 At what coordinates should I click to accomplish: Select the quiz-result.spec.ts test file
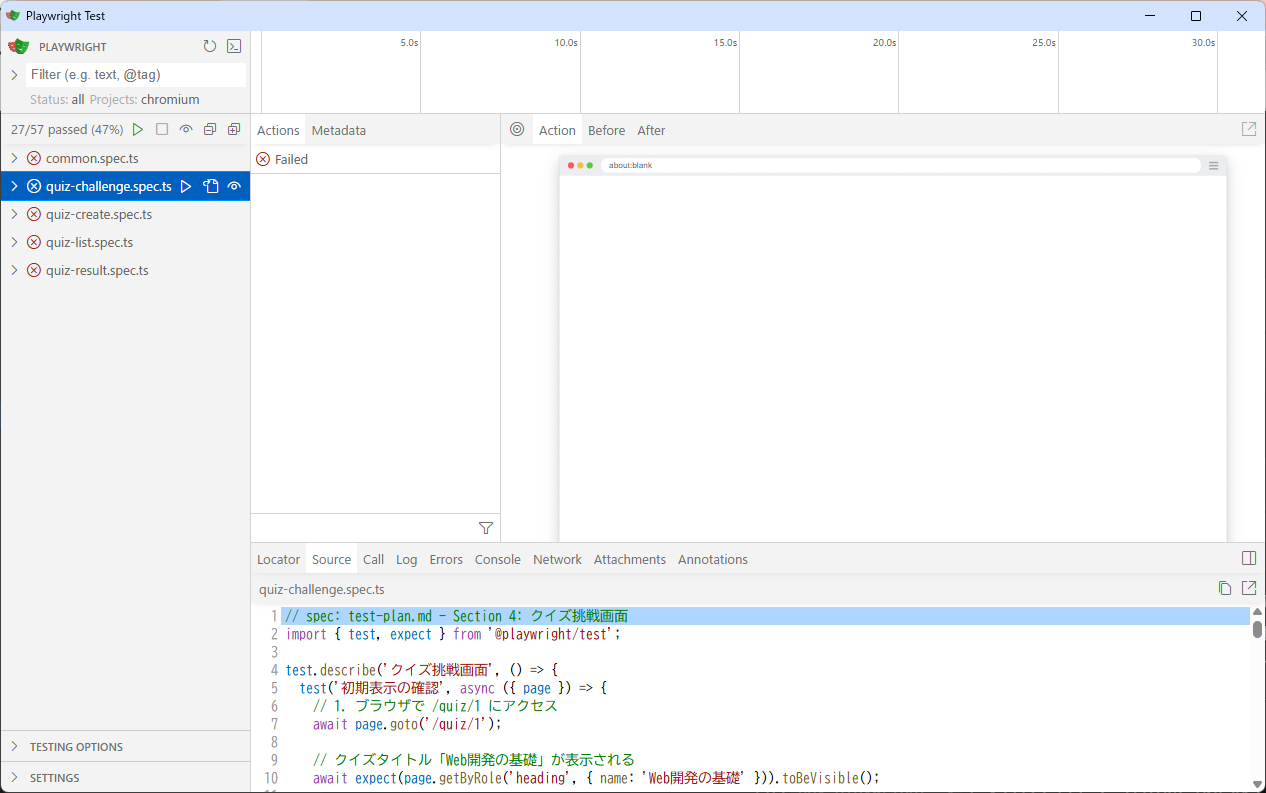[x=97, y=270]
